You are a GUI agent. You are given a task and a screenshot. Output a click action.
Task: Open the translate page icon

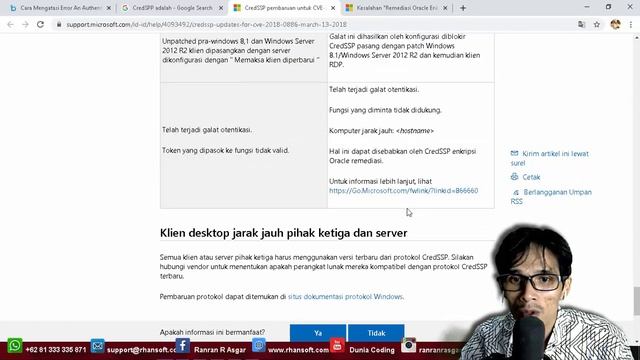[x=582, y=24]
